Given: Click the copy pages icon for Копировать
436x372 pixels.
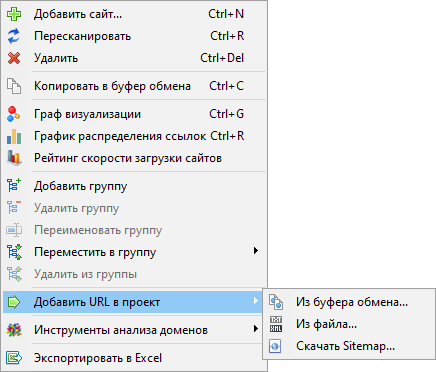Looking at the screenshot, I should click(14, 86).
